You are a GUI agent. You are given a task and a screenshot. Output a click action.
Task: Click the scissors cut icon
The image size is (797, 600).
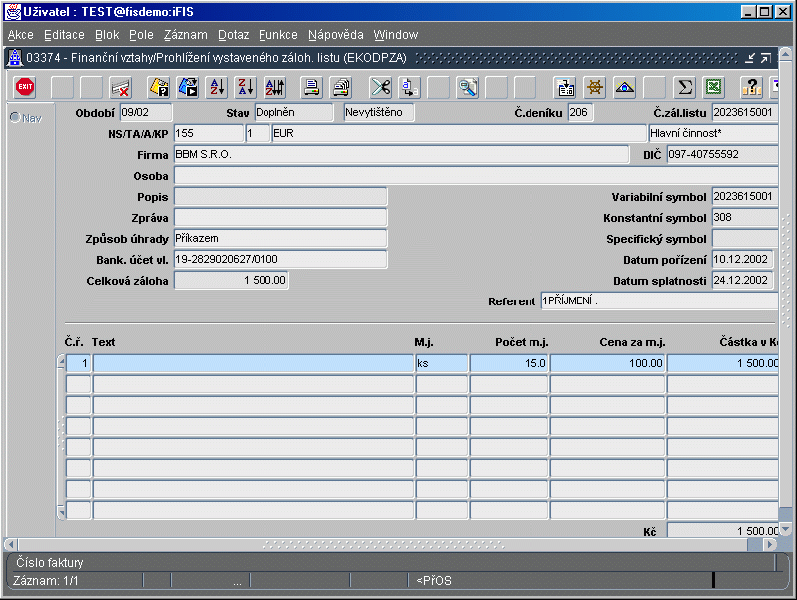click(380, 87)
